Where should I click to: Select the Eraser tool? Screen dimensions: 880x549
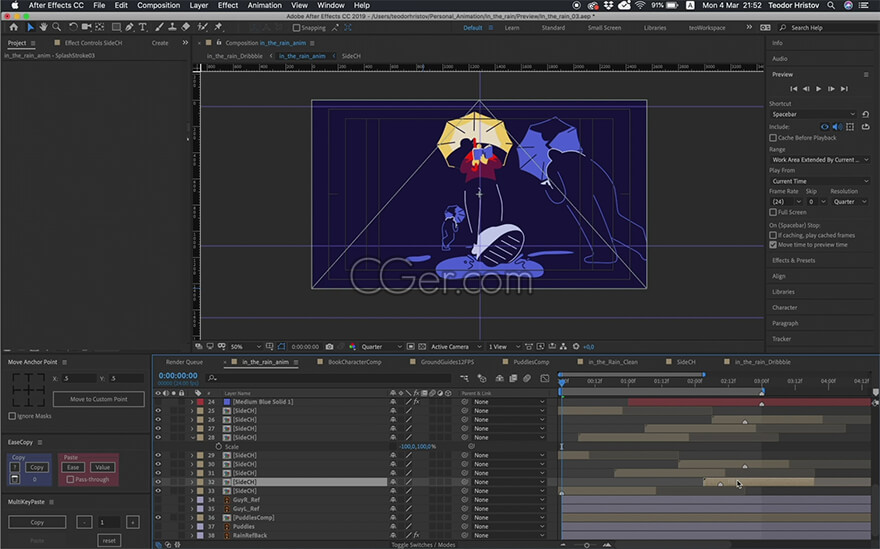click(x=186, y=27)
